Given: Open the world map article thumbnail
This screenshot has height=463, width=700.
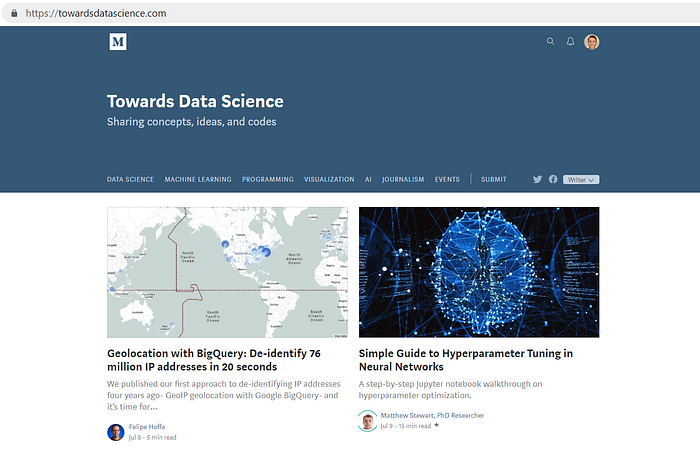Looking at the screenshot, I should (227, 272).
